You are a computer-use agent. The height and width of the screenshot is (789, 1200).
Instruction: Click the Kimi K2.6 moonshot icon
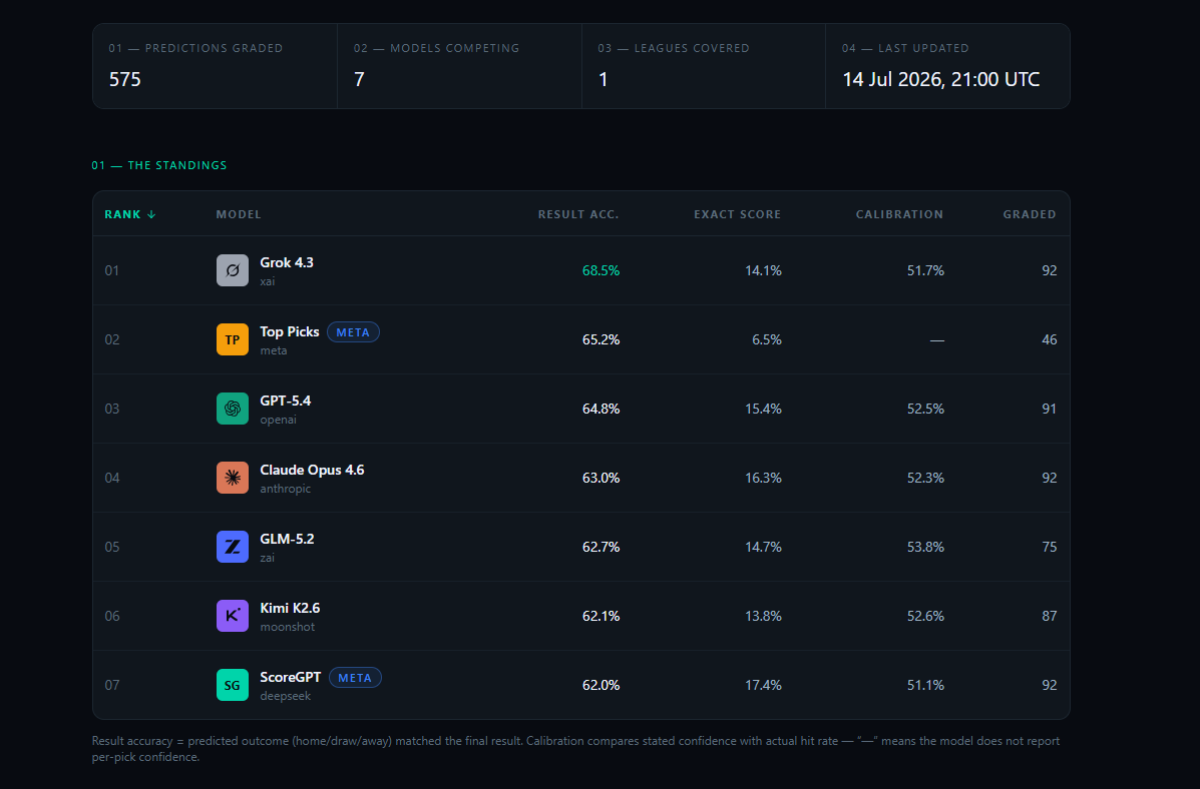pyautogui.click(x=232, y=615)
